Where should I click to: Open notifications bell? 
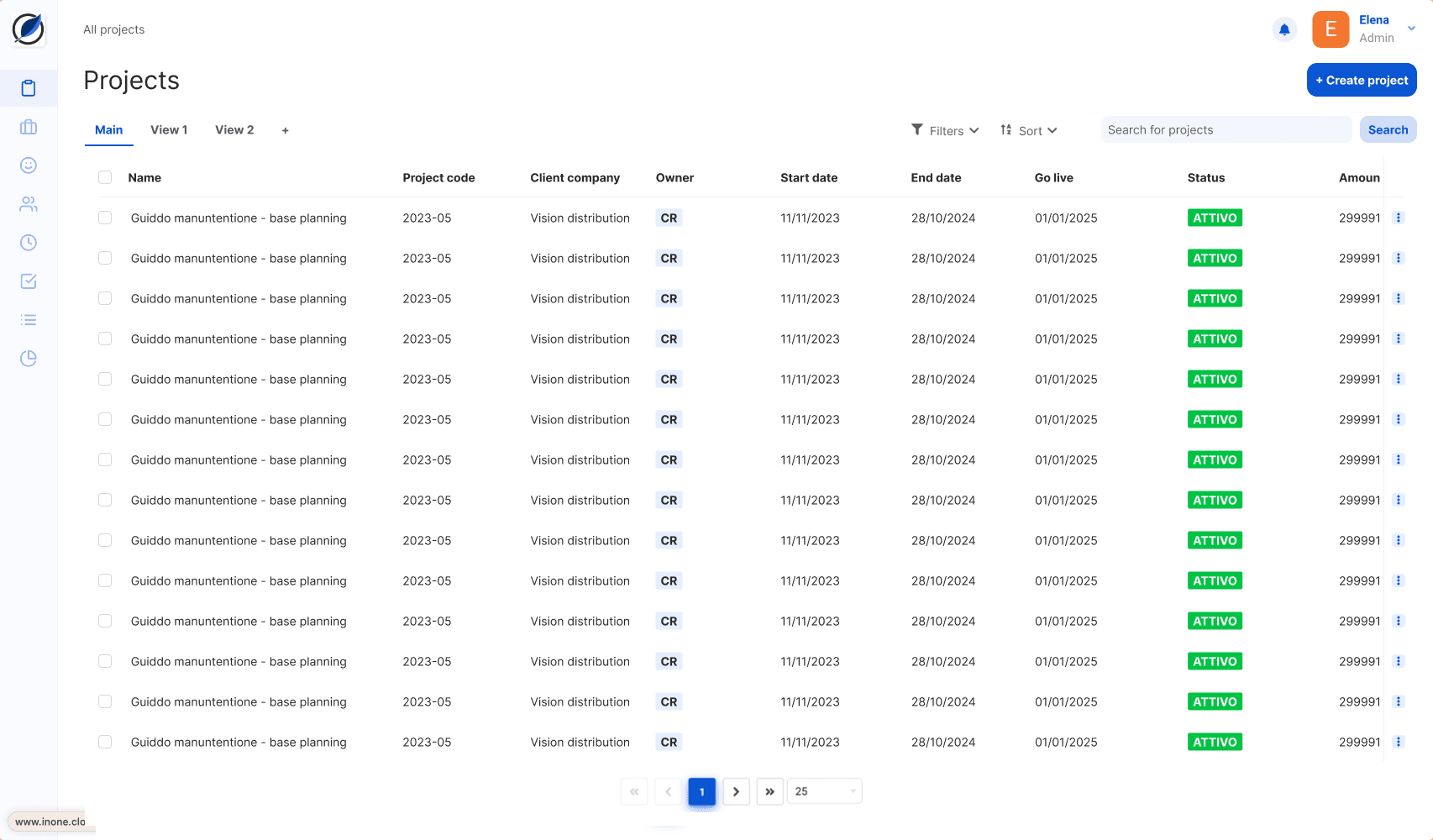pos(1284,30)
